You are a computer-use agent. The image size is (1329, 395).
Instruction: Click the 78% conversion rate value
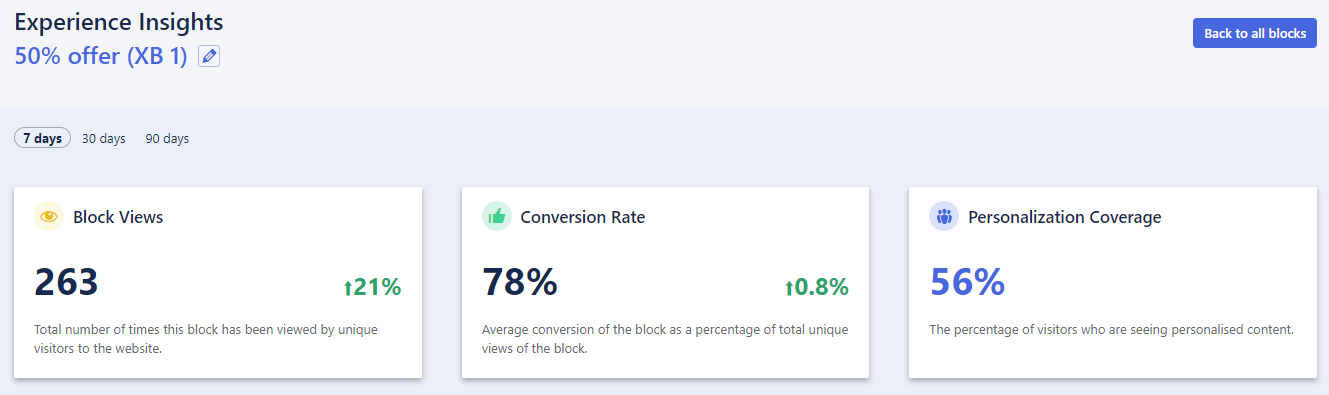(x=520, y=282)
